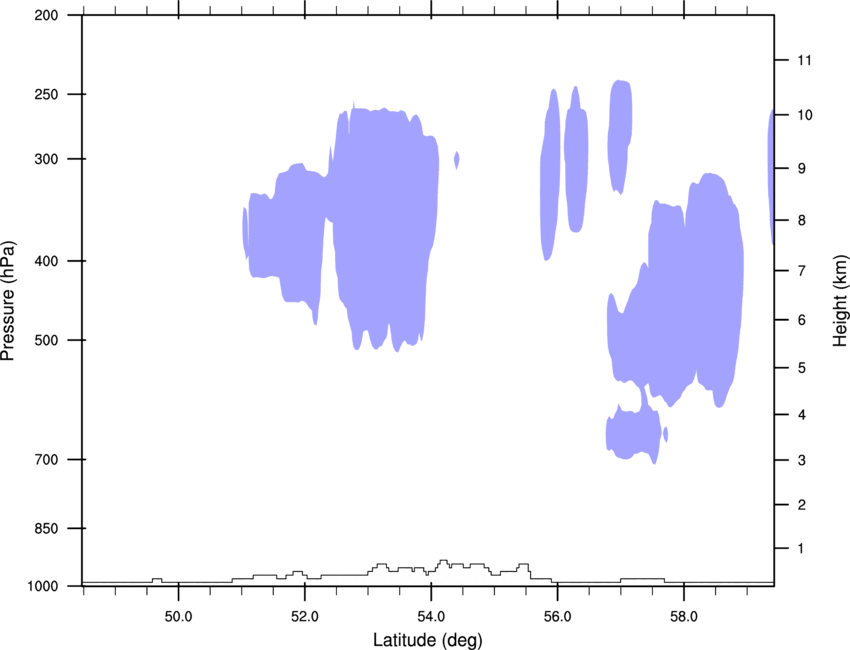The image size is (850, 650).
Task: Click the 700 pressure tick label
Action: (46, 460)
